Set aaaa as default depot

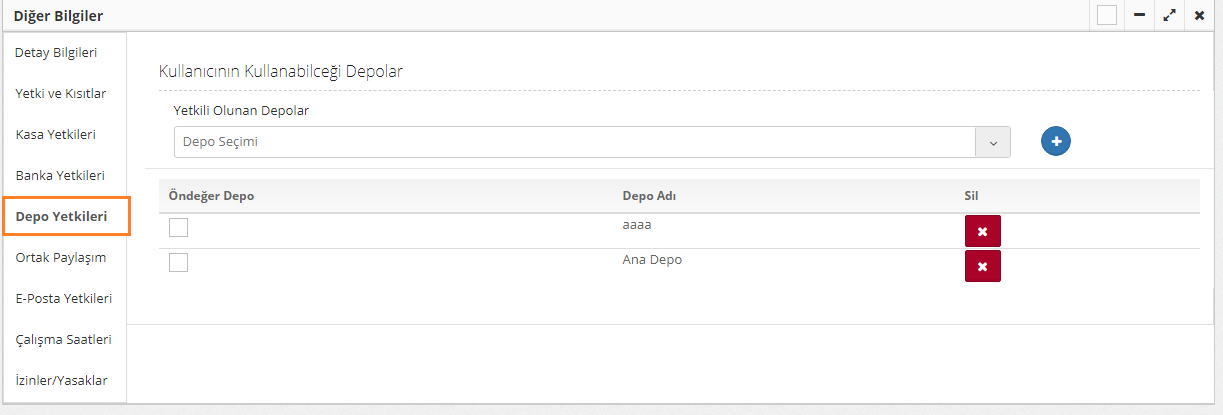tap(179, 228)
